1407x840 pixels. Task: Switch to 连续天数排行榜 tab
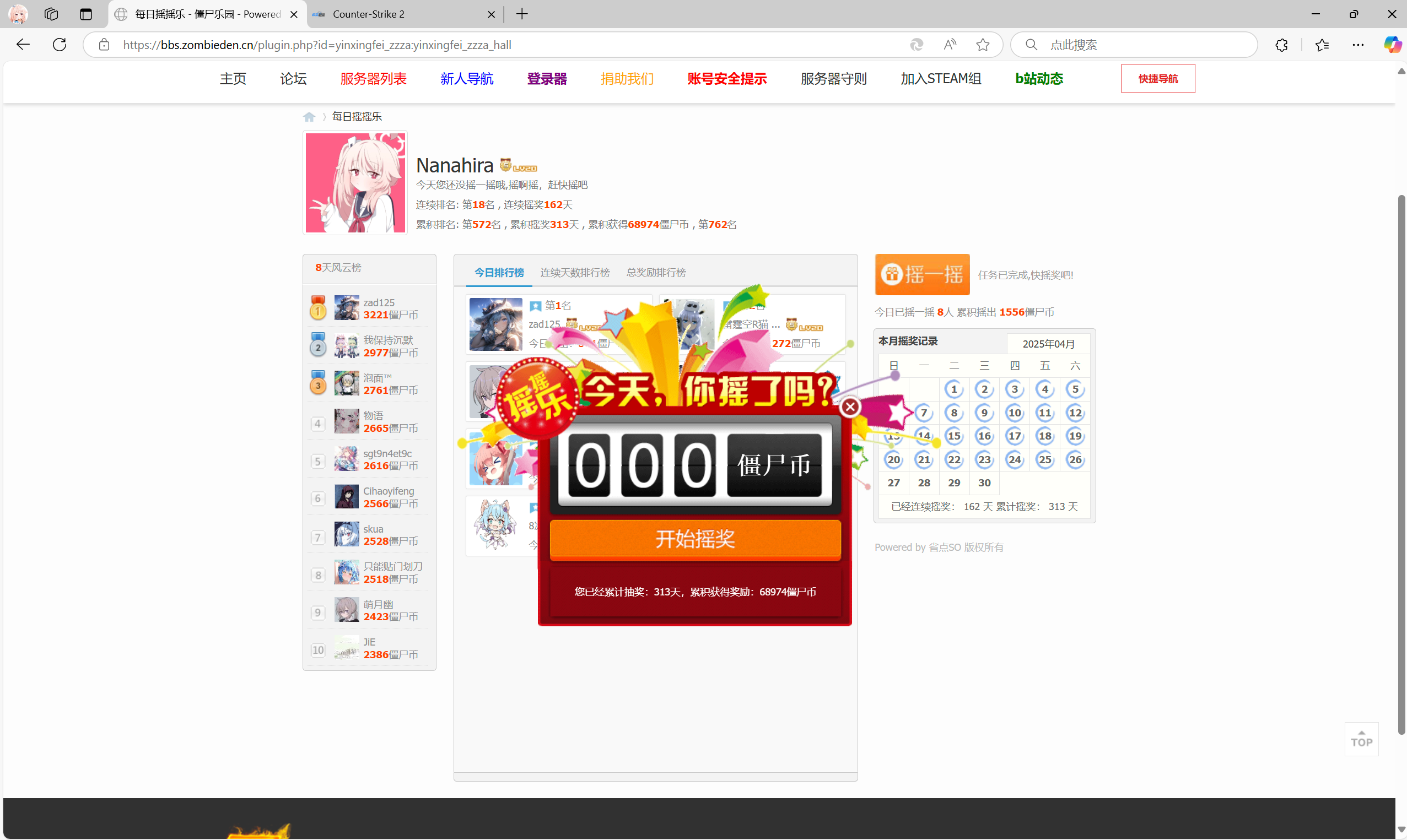click(x=575, y=273)
